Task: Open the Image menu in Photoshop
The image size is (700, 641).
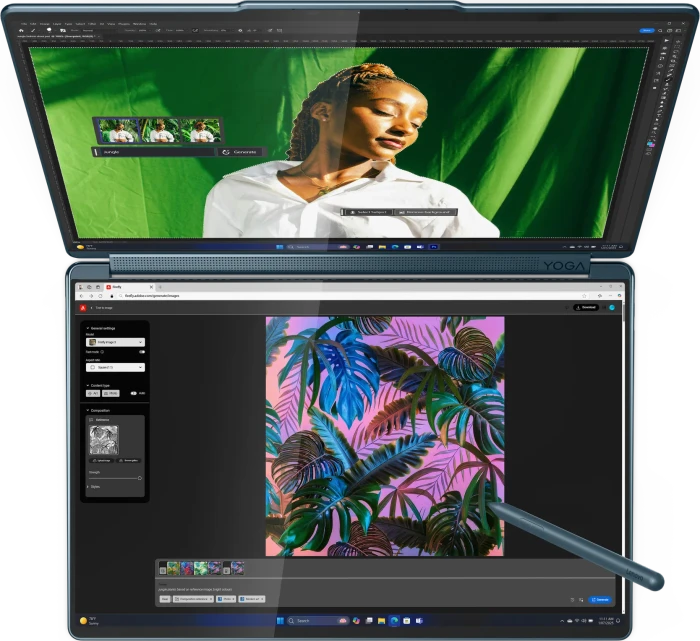Action: (45, 24)
